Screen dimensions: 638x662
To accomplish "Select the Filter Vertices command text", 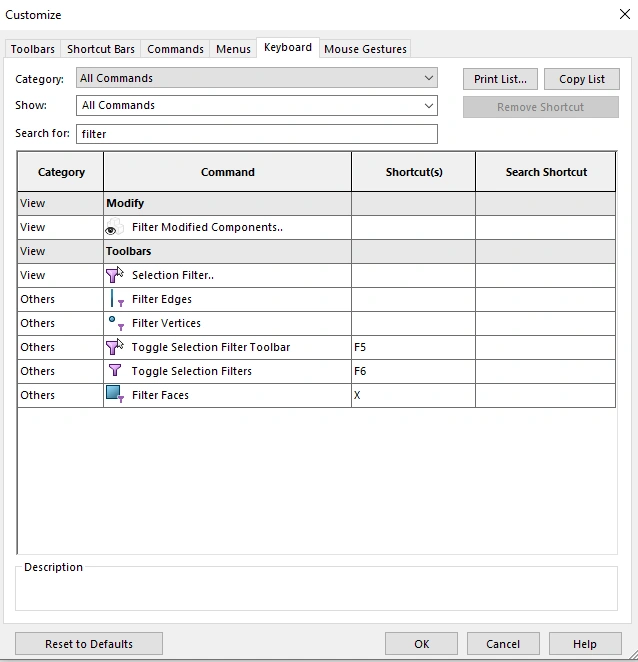I will tap(166, 323).
